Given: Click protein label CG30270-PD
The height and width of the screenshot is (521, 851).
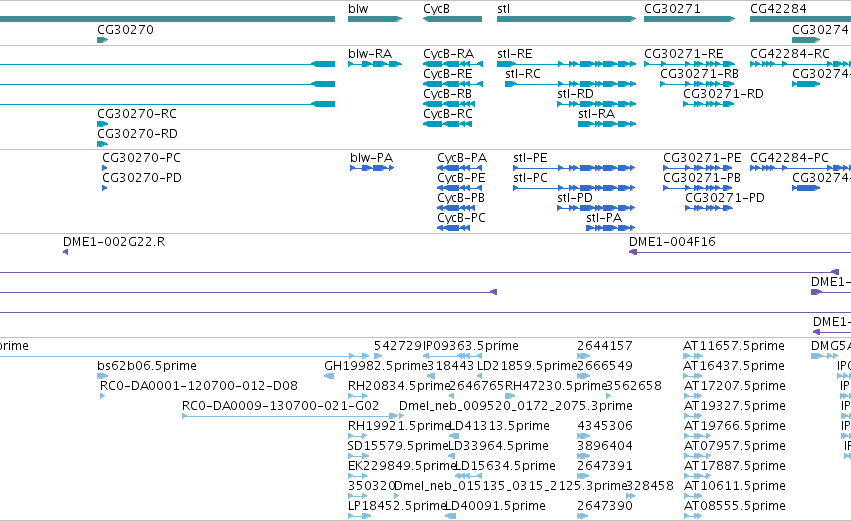Looking at the screenshot, I should point(142,178).
